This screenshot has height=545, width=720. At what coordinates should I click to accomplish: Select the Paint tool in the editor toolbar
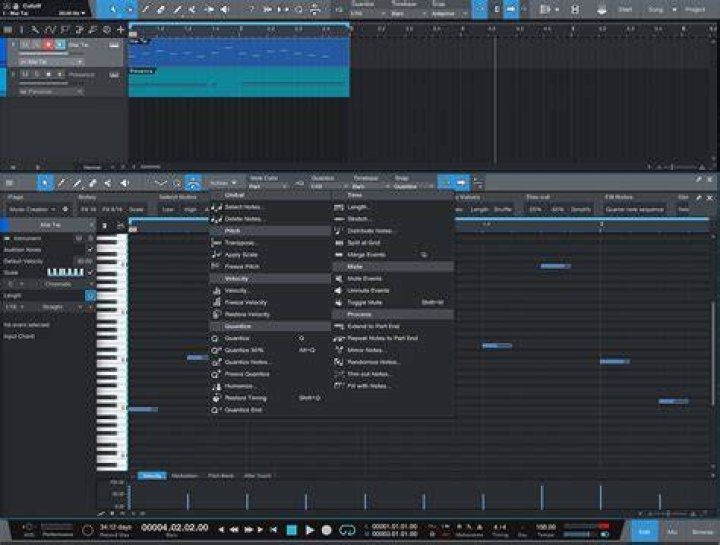77,183
